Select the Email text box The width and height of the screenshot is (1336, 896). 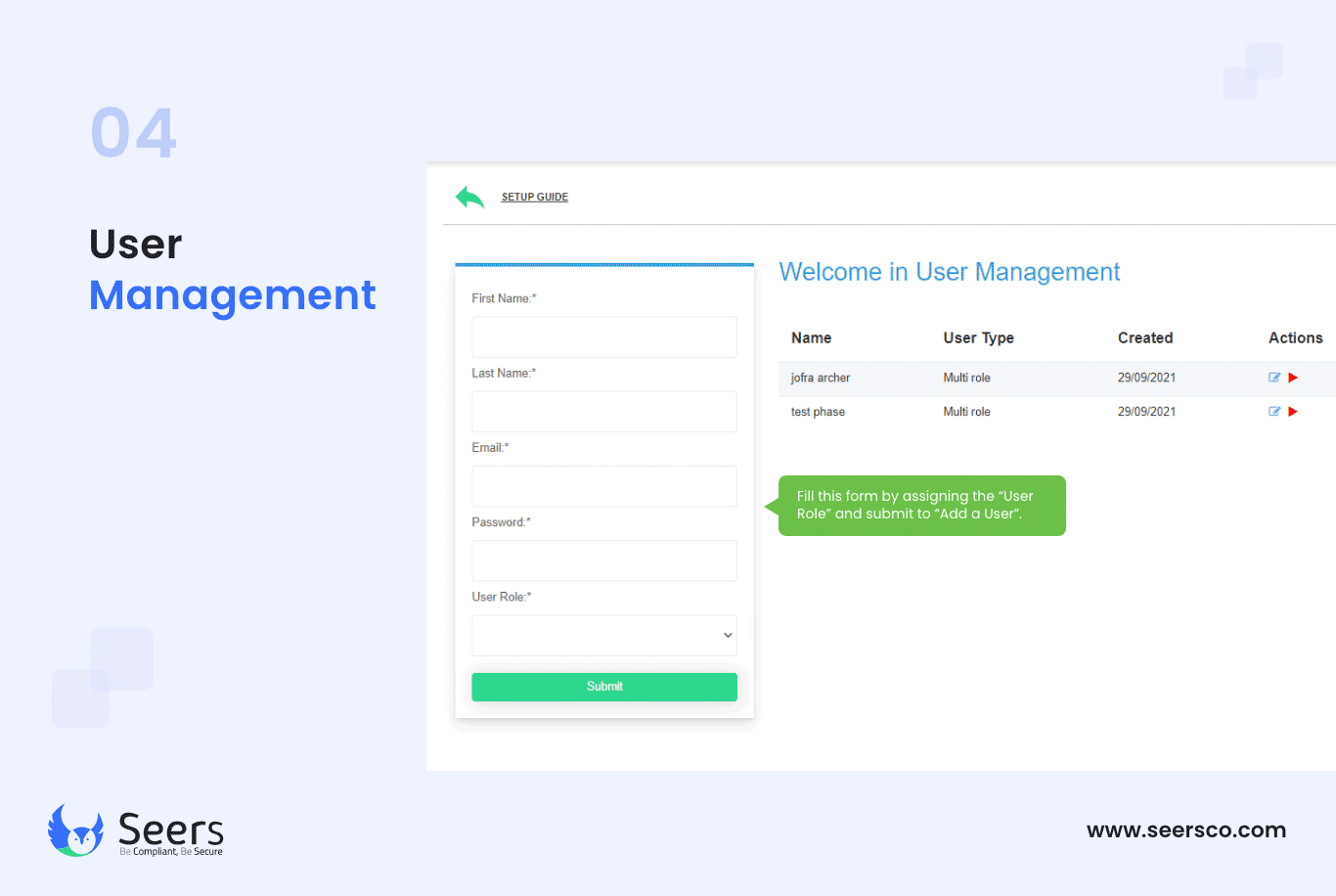coord(604,486)
